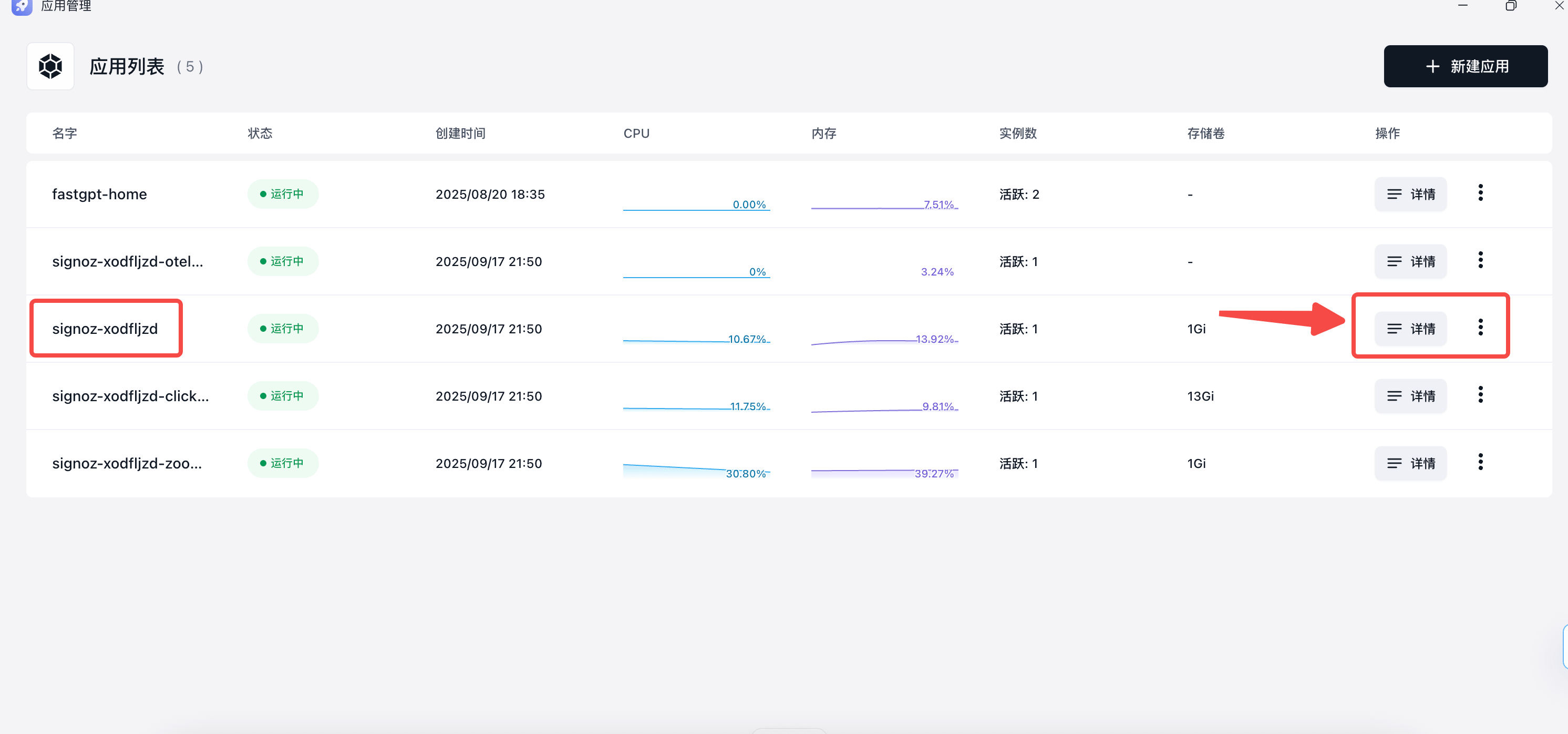1568x734 pixels.
Task: Select the fastgpt-home app name
Action: (99, 195)
